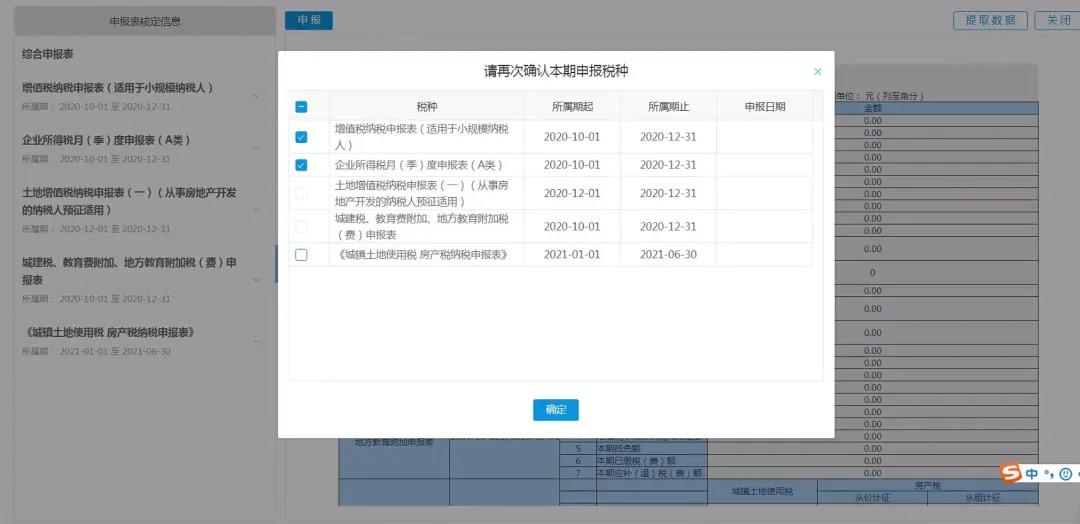This screenshot has width=1080, height=524.
Task: Click 房产税 header in background table
Action: [x=928, y=485]
